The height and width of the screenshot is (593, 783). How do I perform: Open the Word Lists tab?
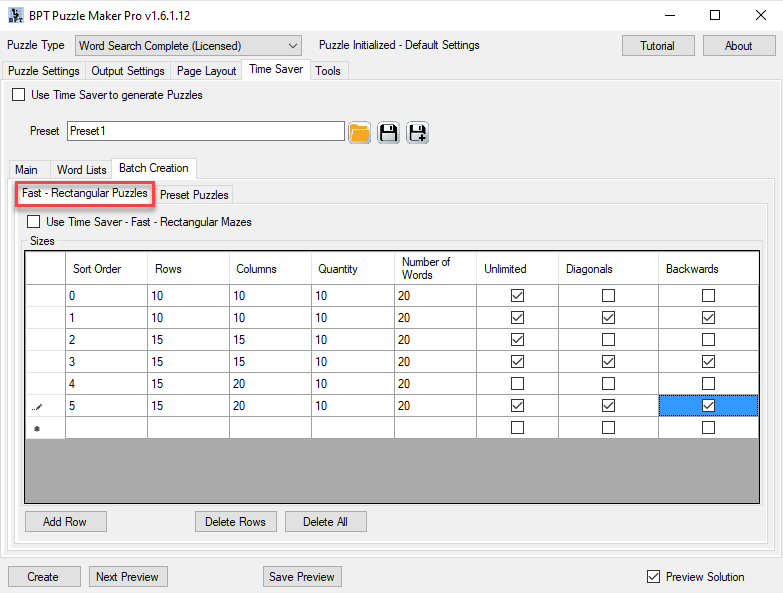(x=82, y=170)
